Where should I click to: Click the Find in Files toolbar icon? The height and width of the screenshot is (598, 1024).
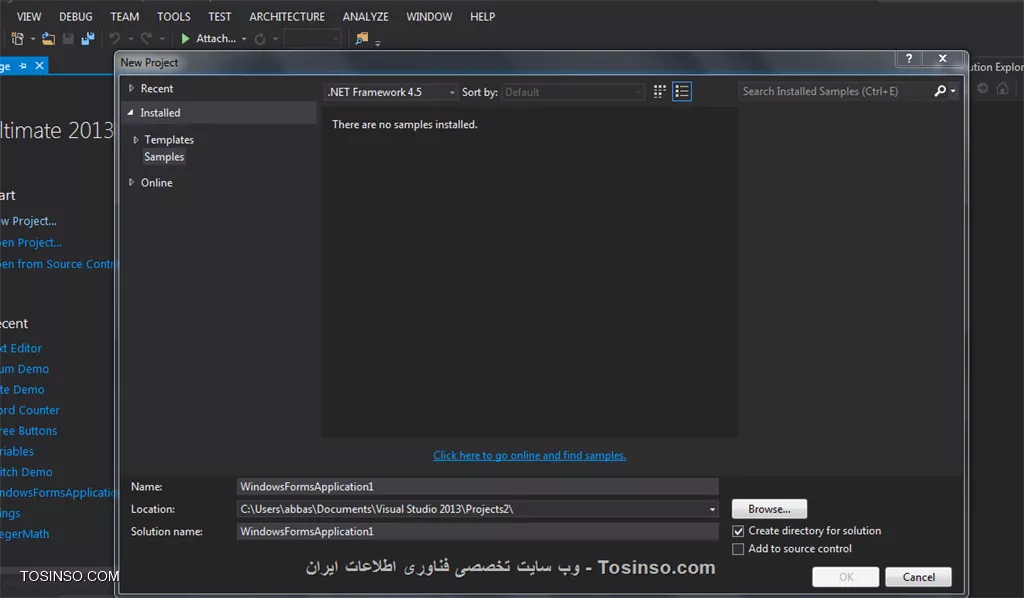pos(361,39)
